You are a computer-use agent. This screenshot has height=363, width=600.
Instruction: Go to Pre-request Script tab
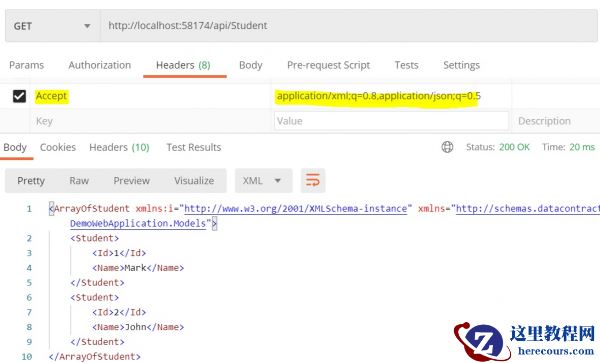point(328,65)
